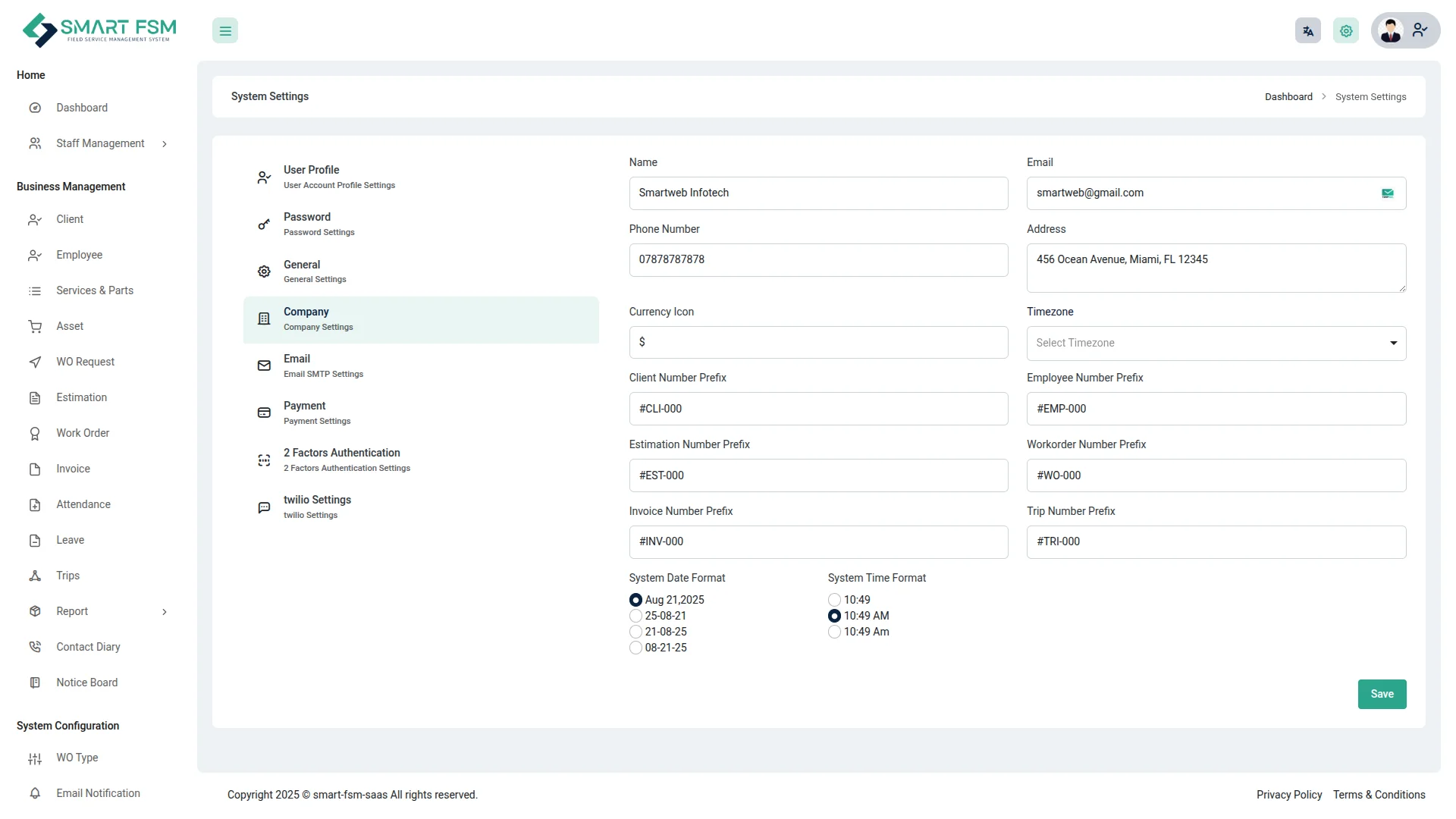The height and width of the screenshot is (819, 1456).
Task: Expand the Report submenu chevron
Action: pyautogui.click(x=165, y=612)
